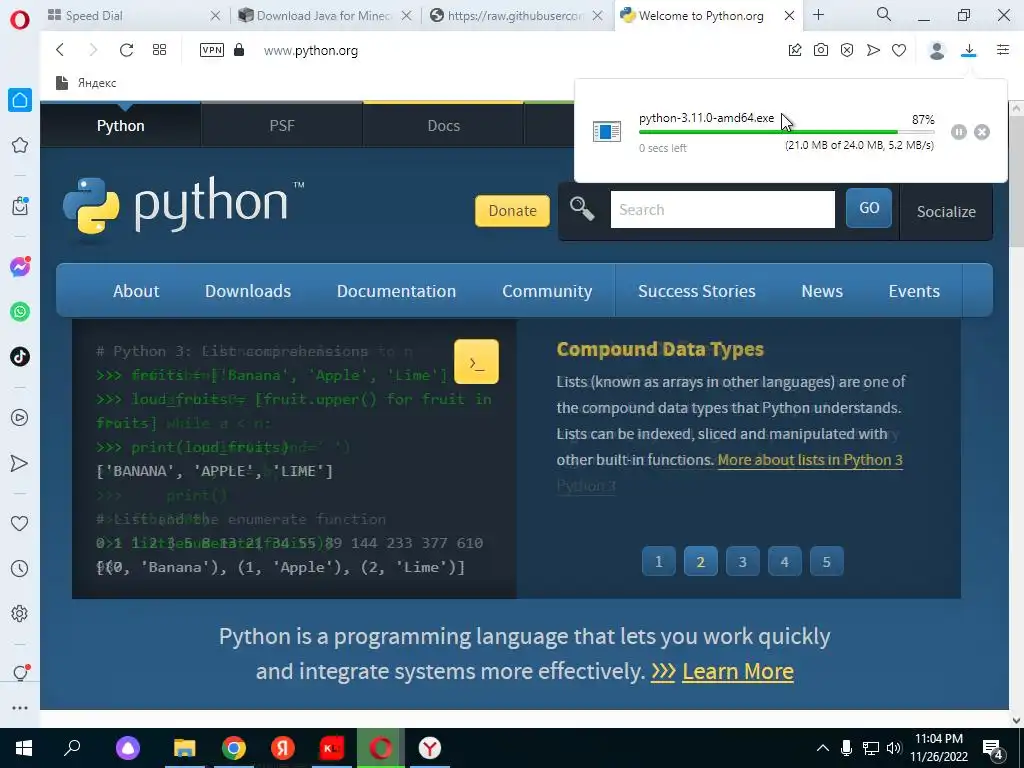Screen dimensions: 1024x768
Task: Follow the Learn More link
Action: pyautogui.click(x=738, y=671)
